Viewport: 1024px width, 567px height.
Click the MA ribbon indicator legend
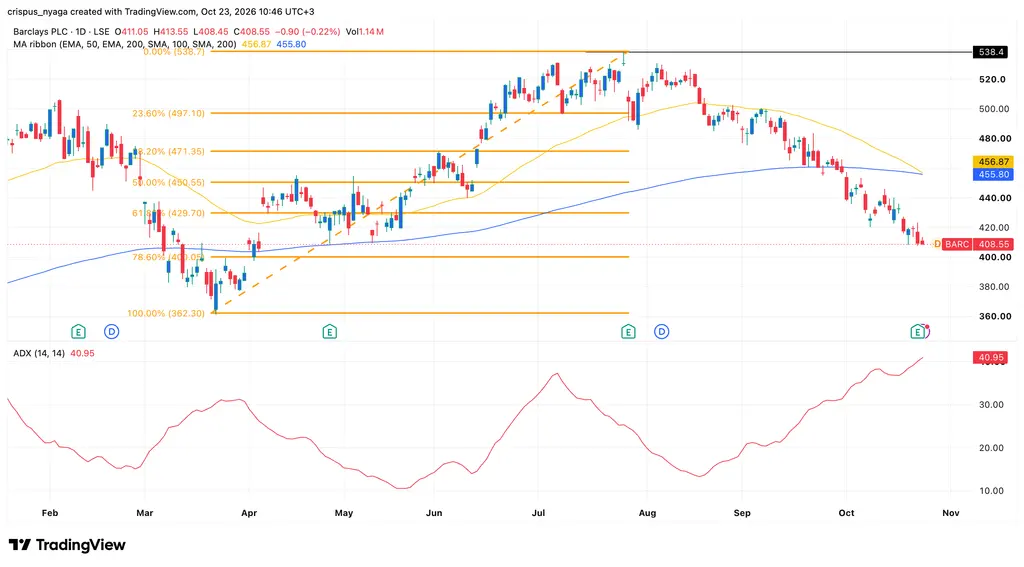125,44
